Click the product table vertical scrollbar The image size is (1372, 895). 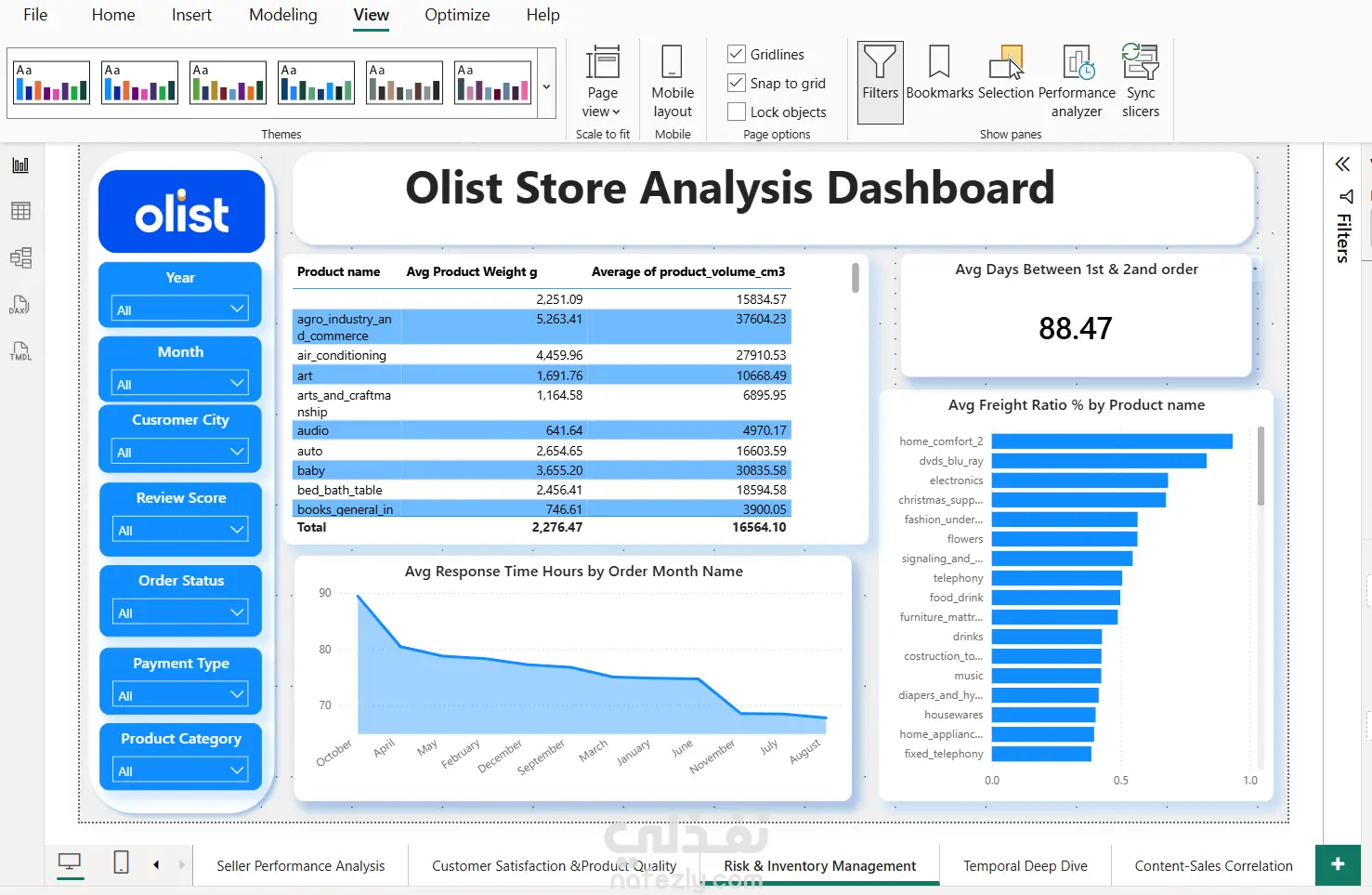click(x=855, y=278)
